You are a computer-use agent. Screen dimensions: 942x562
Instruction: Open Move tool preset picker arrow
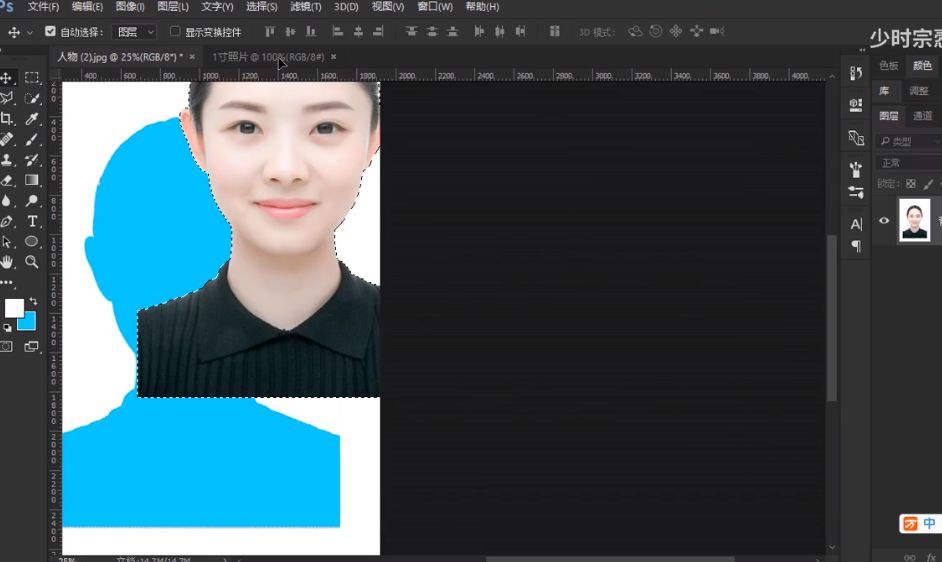30,32
